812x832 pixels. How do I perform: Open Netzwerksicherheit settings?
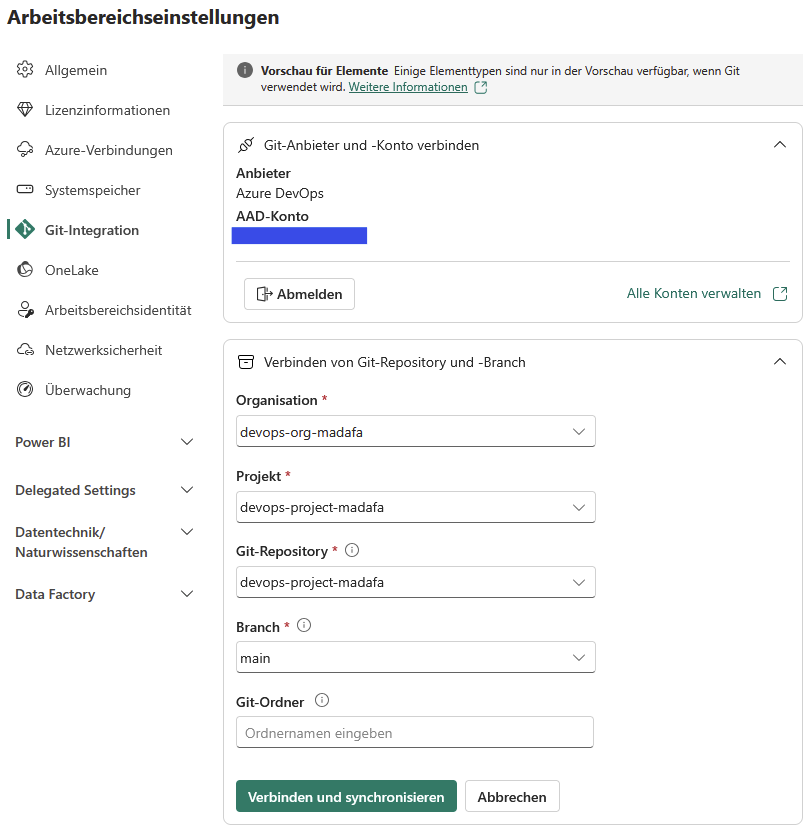click(103, 350)
